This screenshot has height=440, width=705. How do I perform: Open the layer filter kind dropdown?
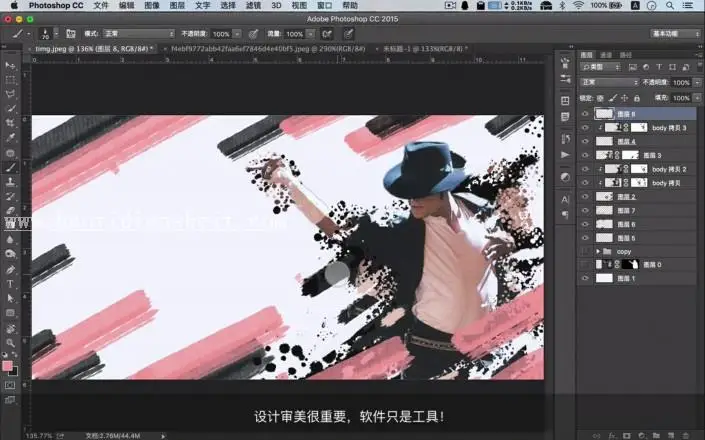[600, 67]
